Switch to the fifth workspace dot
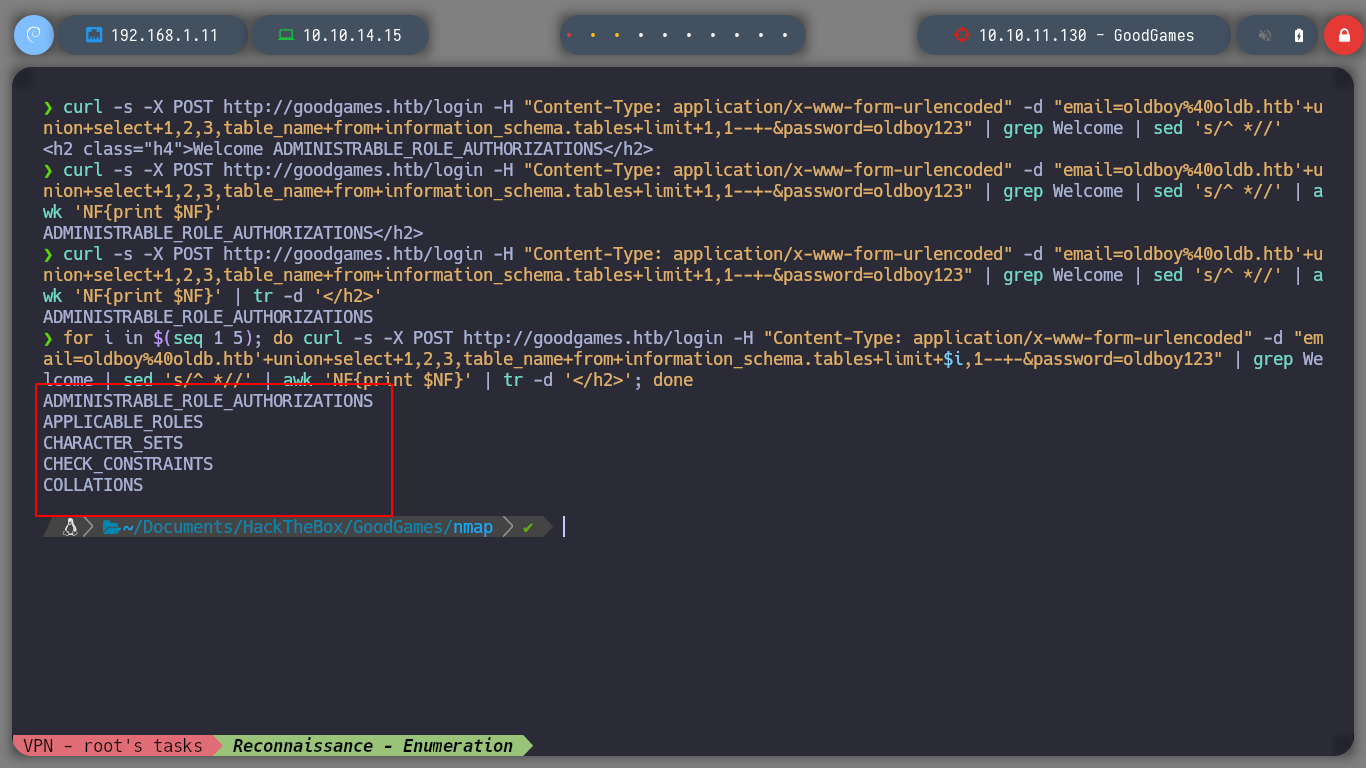The image size is (1366, 768). (x=665, y=35)
